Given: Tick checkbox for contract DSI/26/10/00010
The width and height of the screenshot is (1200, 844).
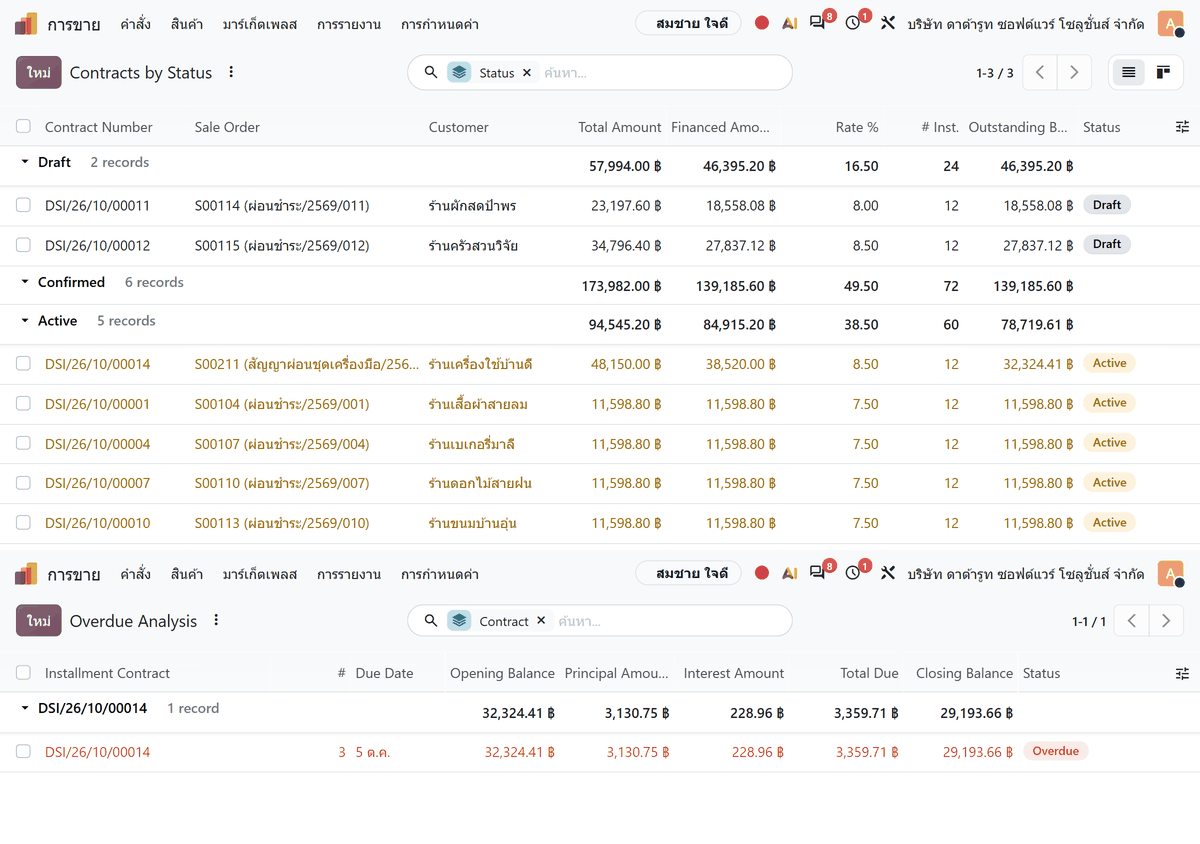Looking at the screenshot, I should (x=24, y=523).
